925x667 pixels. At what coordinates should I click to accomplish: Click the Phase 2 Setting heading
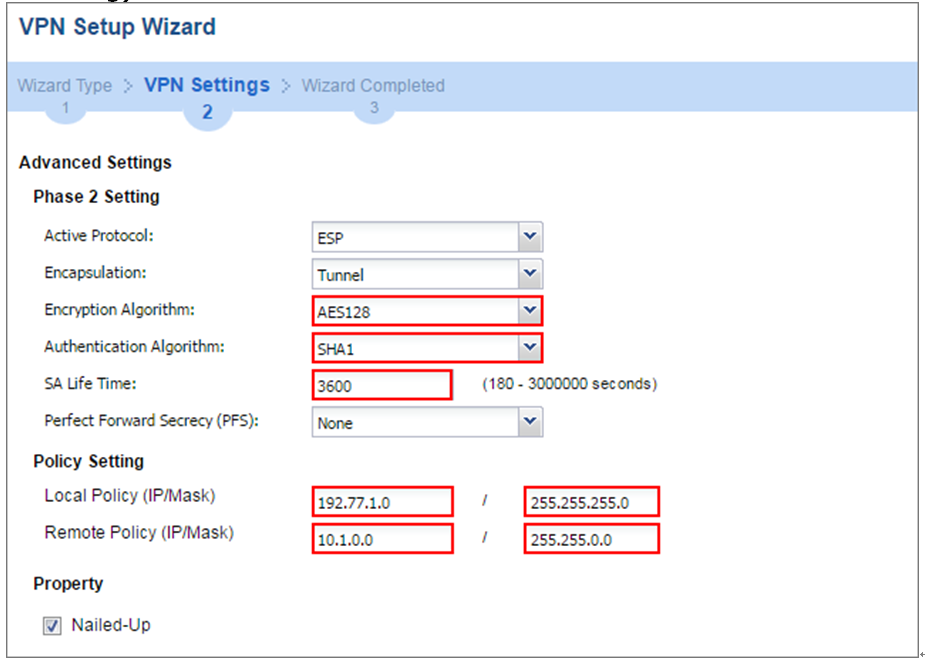coord(96,196)
